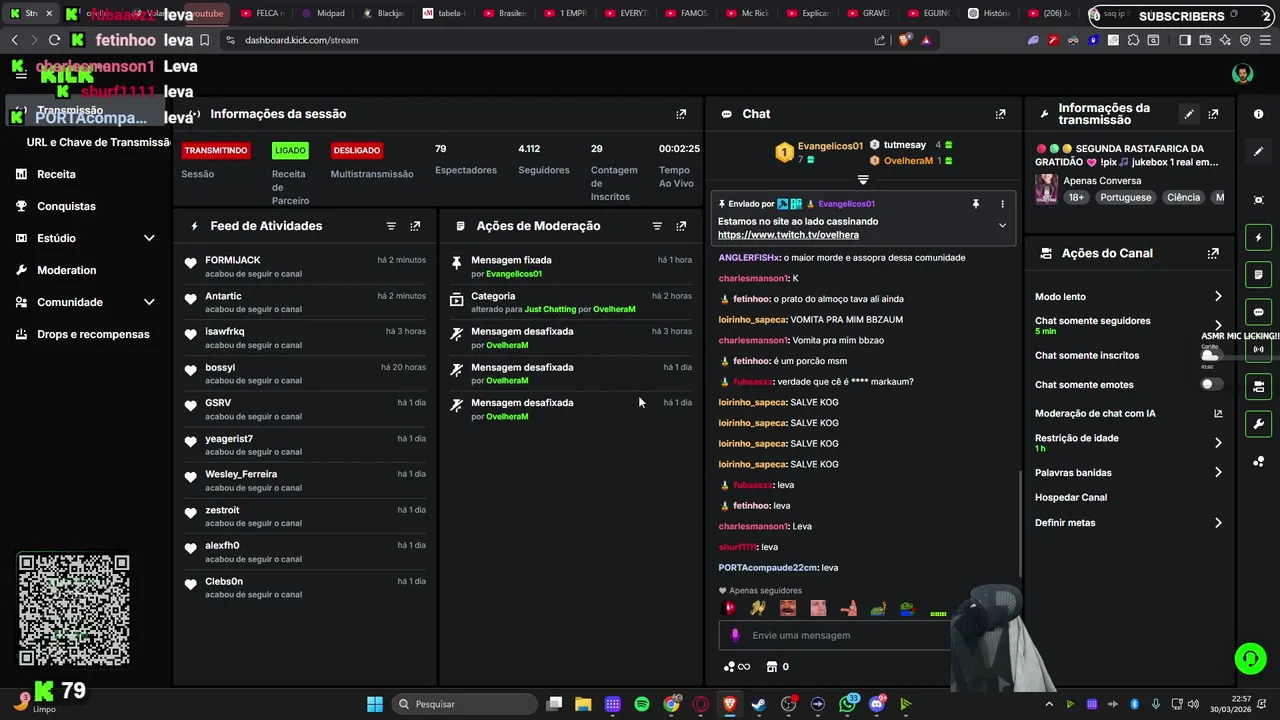Click Hospedar Canal action
The image size is (1280, 720).
click(x=1071, y=498)
